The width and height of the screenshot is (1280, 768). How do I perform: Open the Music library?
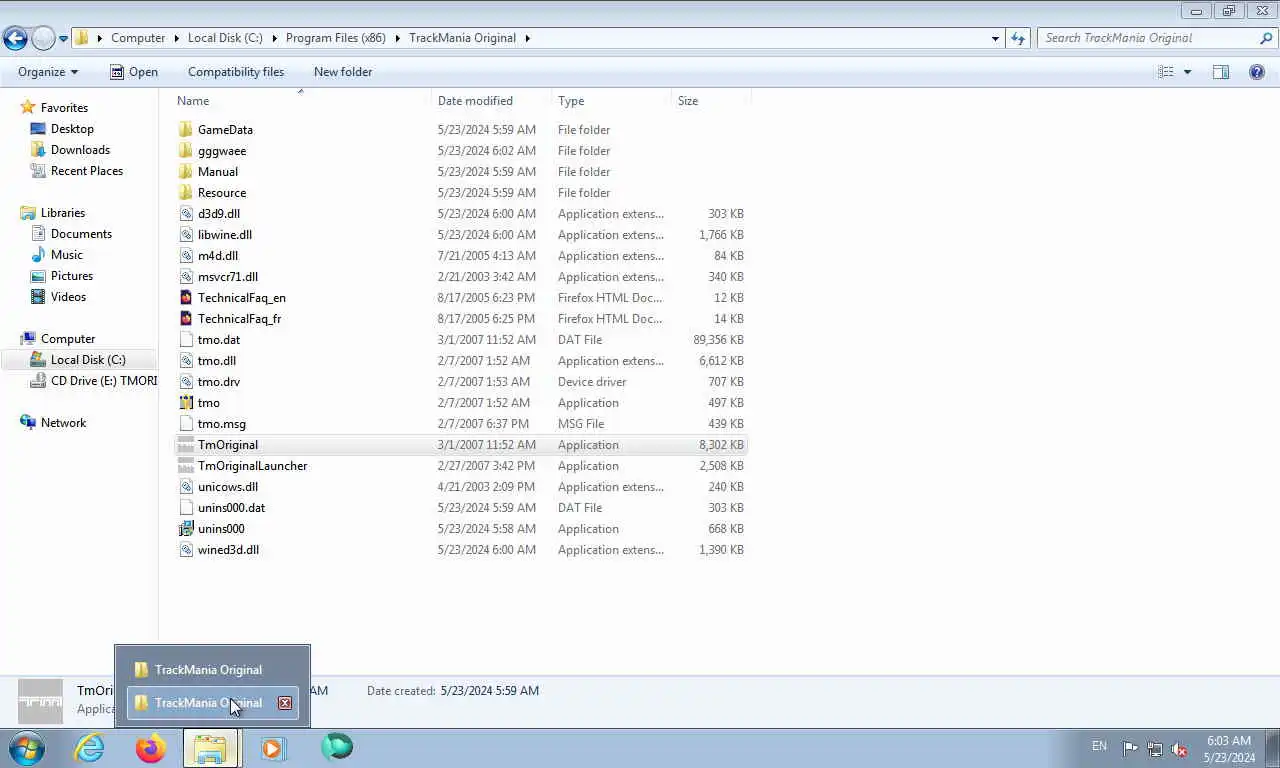pyautogui.click(x=67, y=255)
